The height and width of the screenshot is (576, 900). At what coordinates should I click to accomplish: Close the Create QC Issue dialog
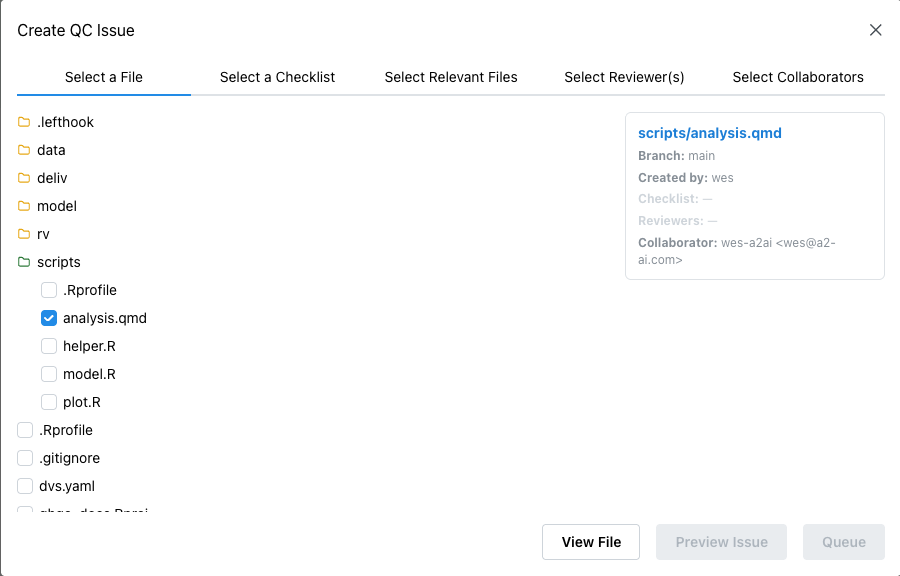coord(875,30)
